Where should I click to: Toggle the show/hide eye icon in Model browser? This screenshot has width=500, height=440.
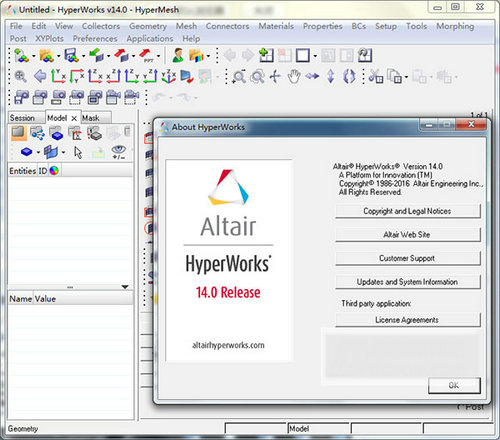pos(119,152)
